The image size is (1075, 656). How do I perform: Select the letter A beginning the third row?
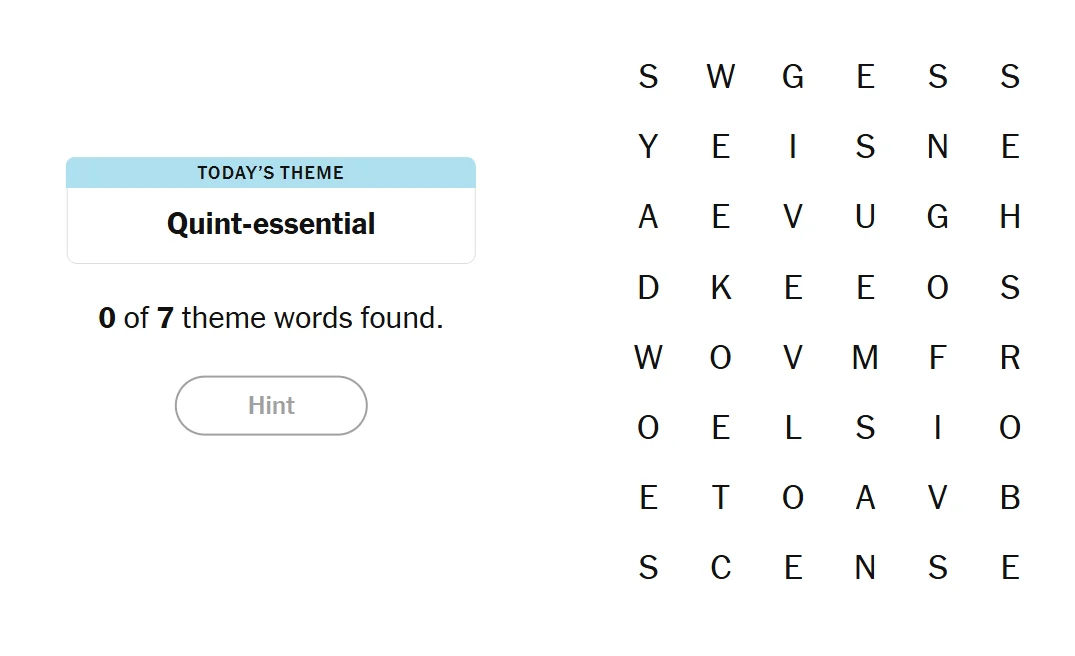click(x=648, y=216)
